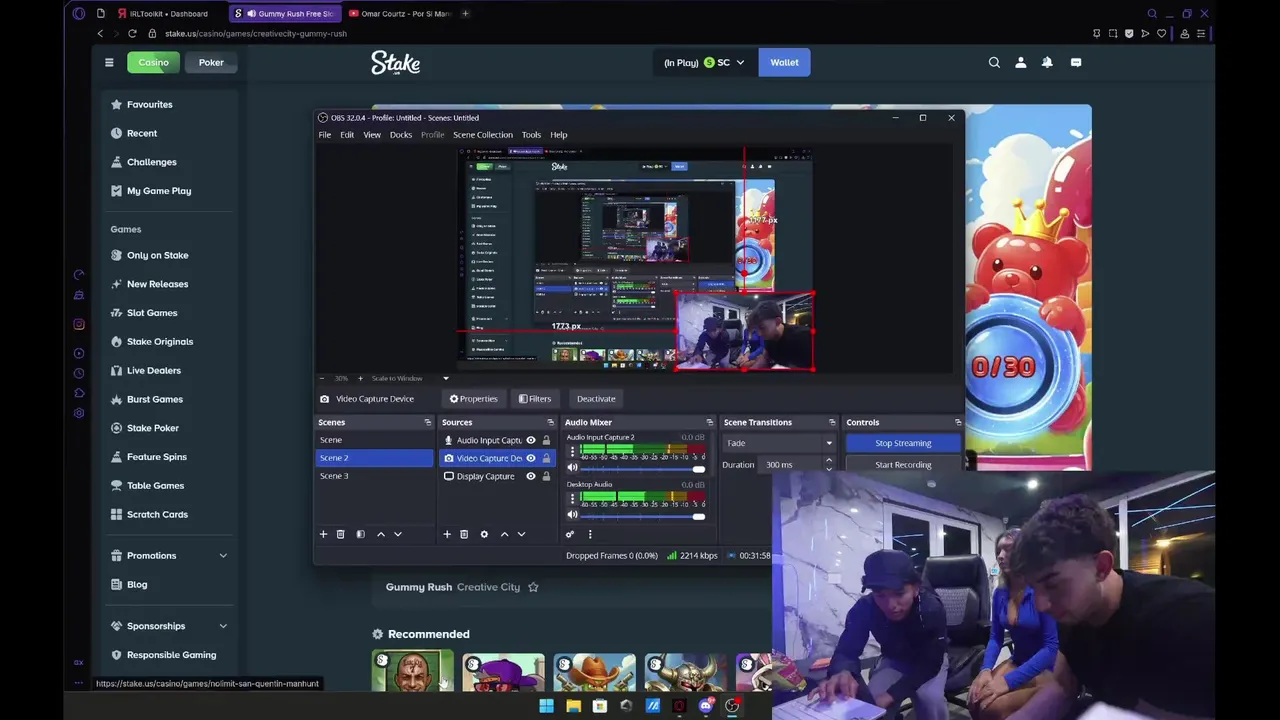The height and width of the screenshot is (720, 1280).
Task: Adjust Audio Input Capture 2 volume slider
Action: click(x=643, y=468)
